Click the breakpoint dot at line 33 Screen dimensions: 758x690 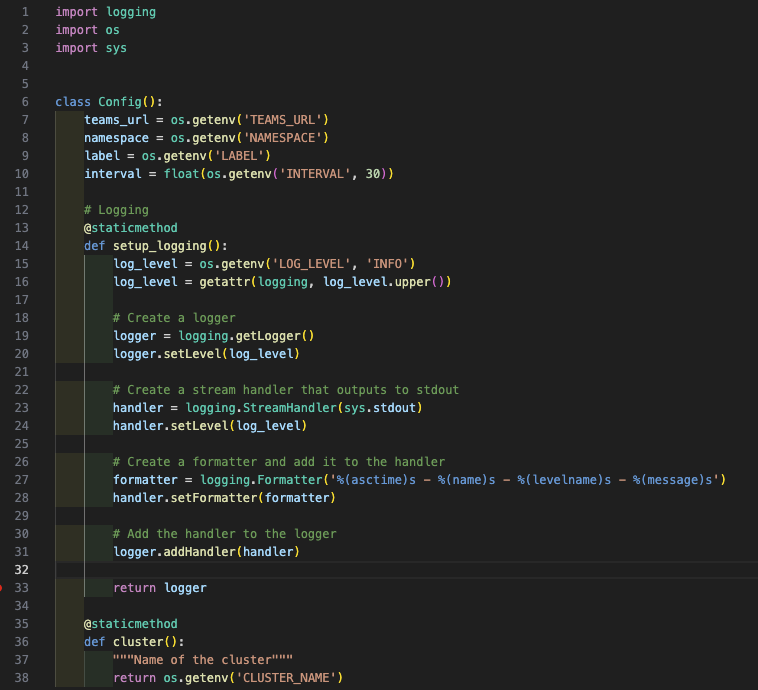(0, 588)
